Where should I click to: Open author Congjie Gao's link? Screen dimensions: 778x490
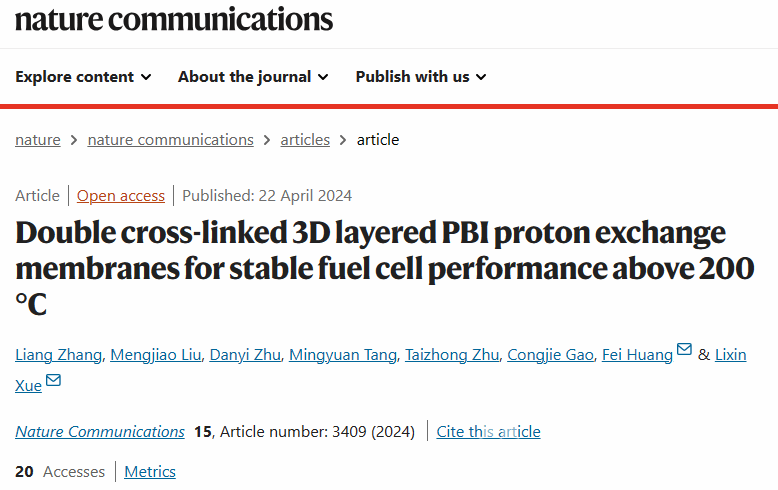[550, 355]
